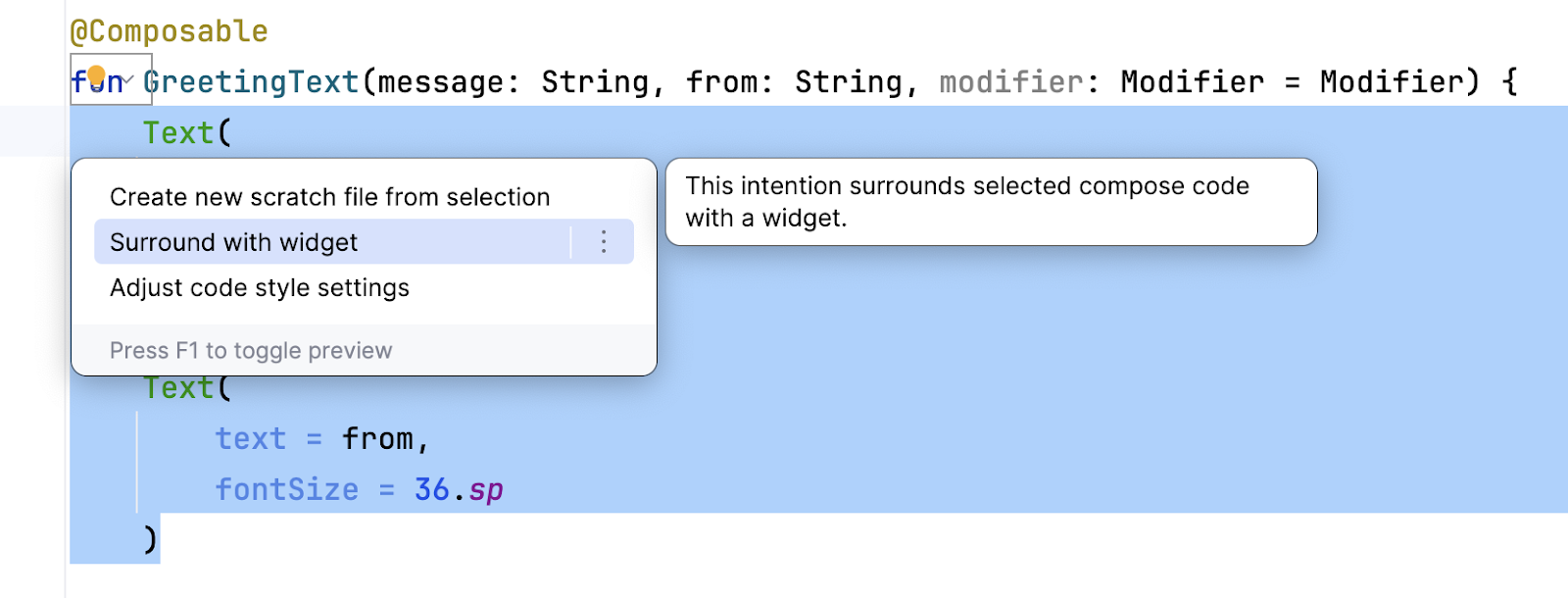Click the grayed-out modifier parameter
Image resolution: width=1568 pixels, height=598 pixels.
coord(1010,82)
